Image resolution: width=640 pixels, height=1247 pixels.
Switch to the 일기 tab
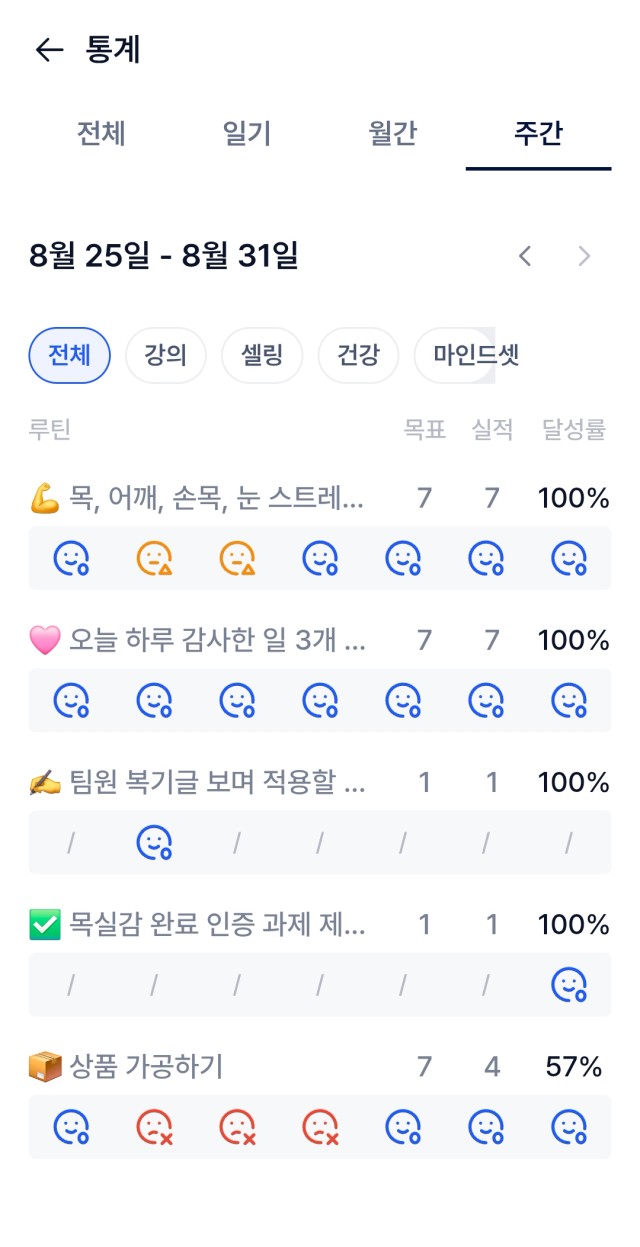247,134
